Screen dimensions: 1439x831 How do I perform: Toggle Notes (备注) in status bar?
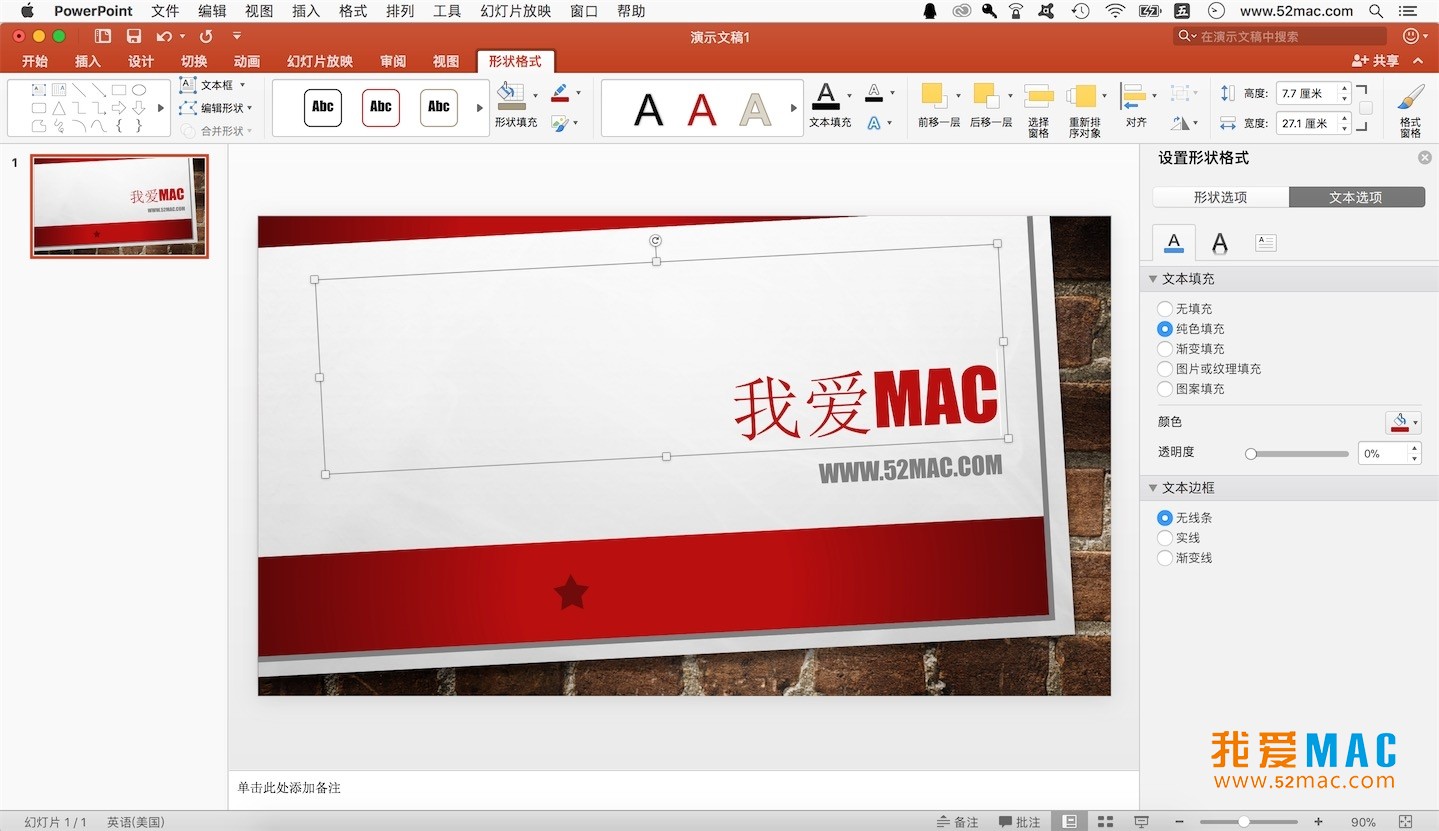957,822
